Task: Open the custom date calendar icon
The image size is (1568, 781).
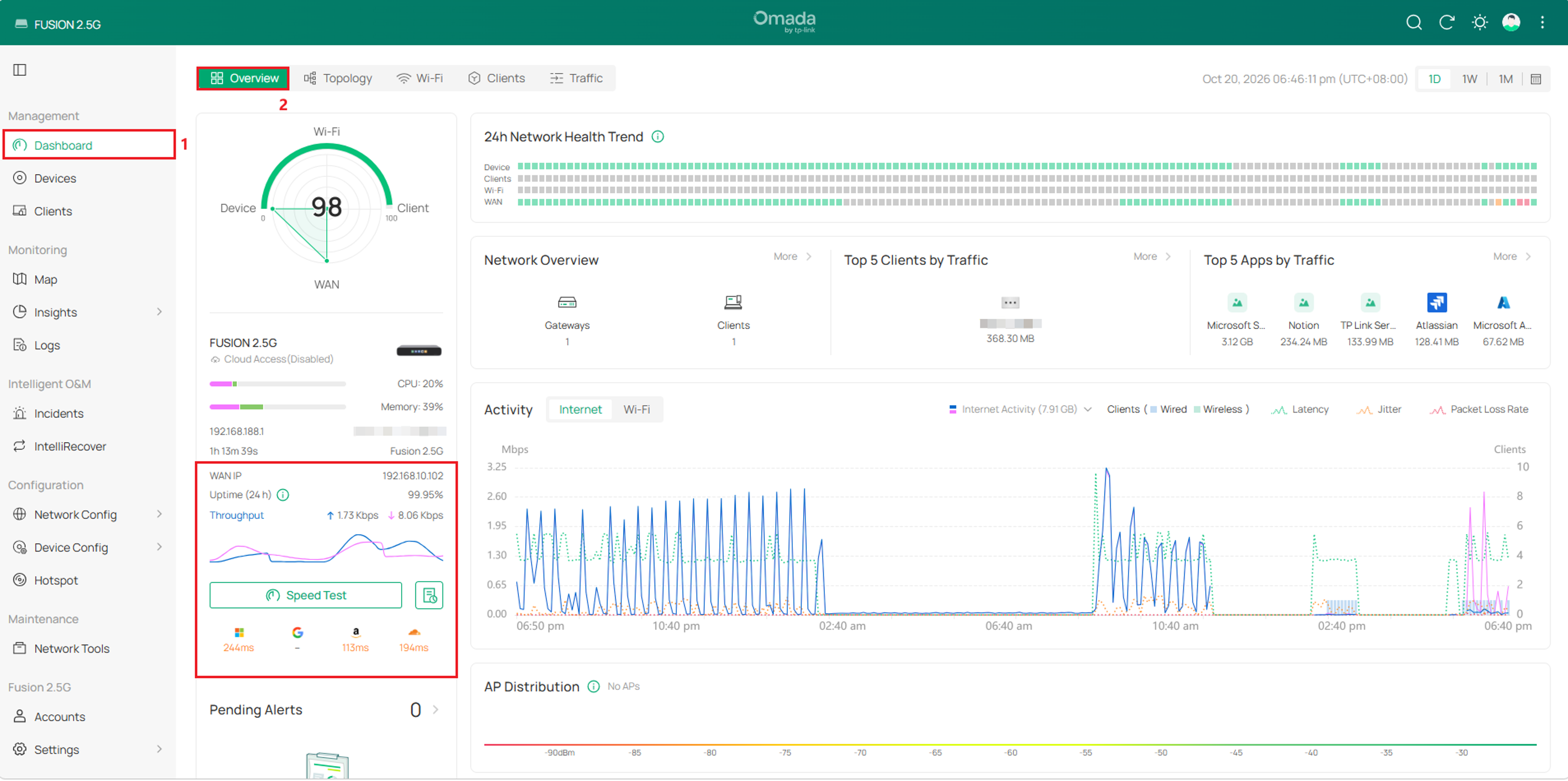Action: (1535, 79)
